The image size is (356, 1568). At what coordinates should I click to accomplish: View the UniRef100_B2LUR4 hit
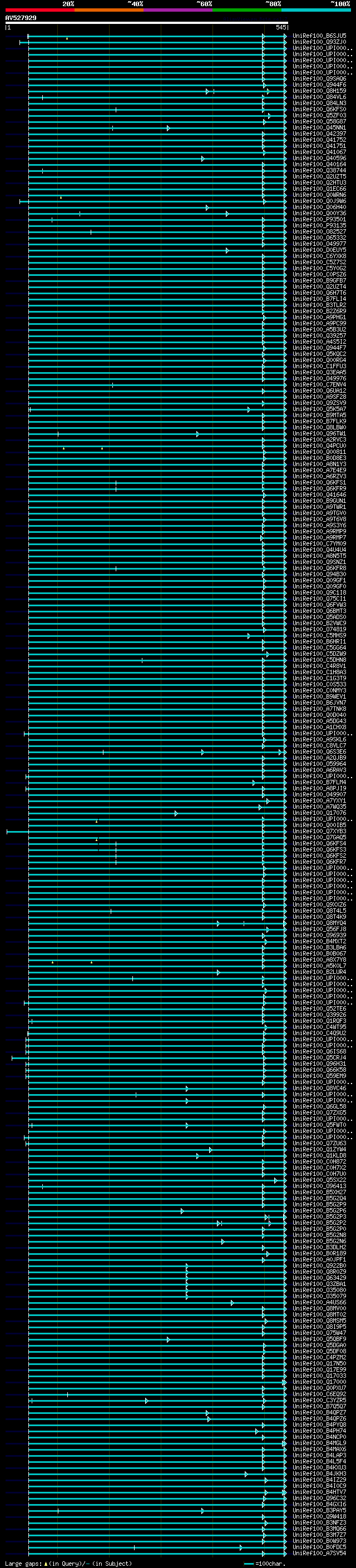click(319, 972)
